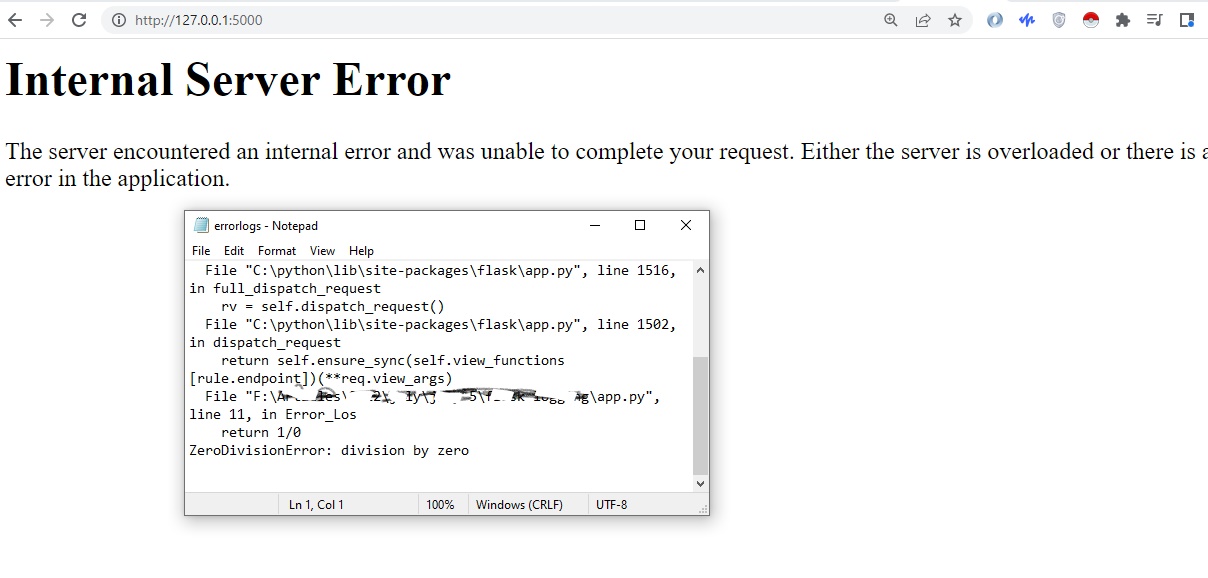Click the waveform extension icon
Image resolution: width=1208 pixels, height=578 pixels.
tap(1026, 19)
